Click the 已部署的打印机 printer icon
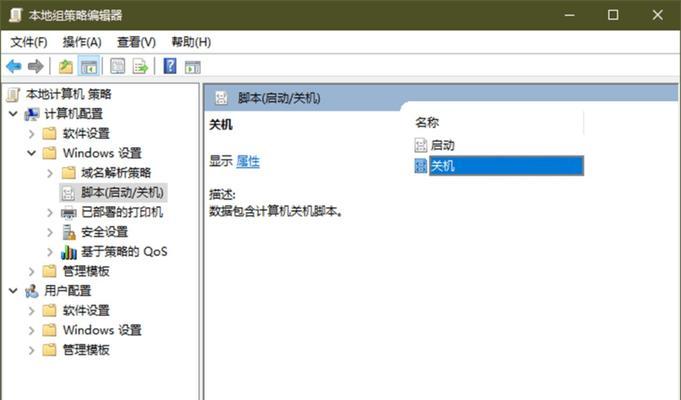This screenshot has width=681, height=400. coord(69,212)
